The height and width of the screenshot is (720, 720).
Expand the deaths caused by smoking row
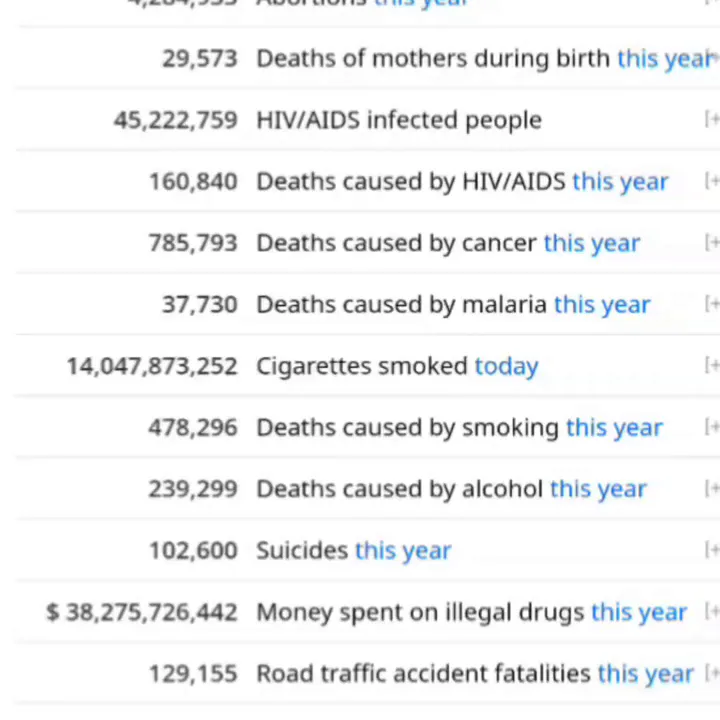pyautogui.click(x=712, y=427)
